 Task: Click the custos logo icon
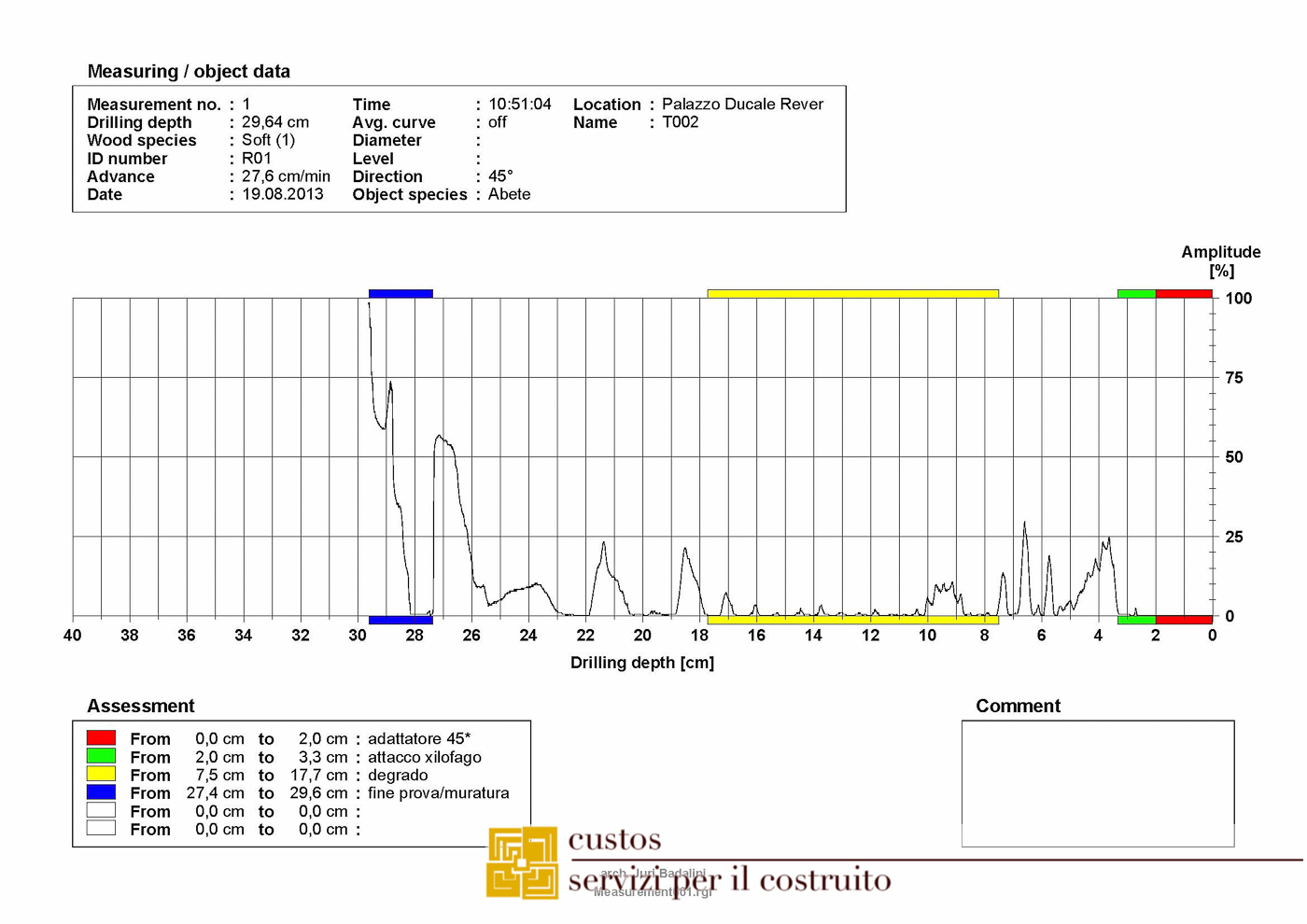(522, 862)
